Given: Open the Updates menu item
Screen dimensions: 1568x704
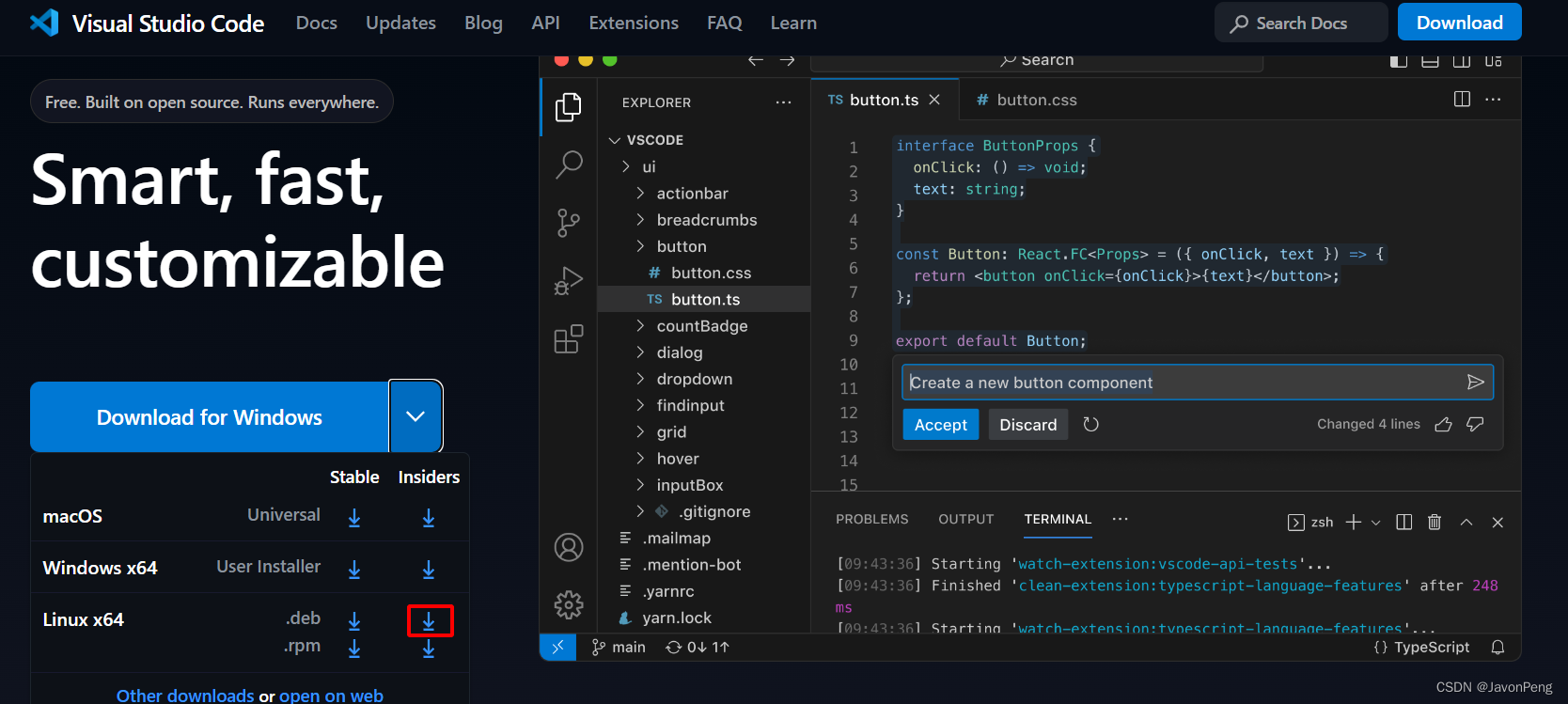Looking at the screenshot, I should tap(400, 23).
